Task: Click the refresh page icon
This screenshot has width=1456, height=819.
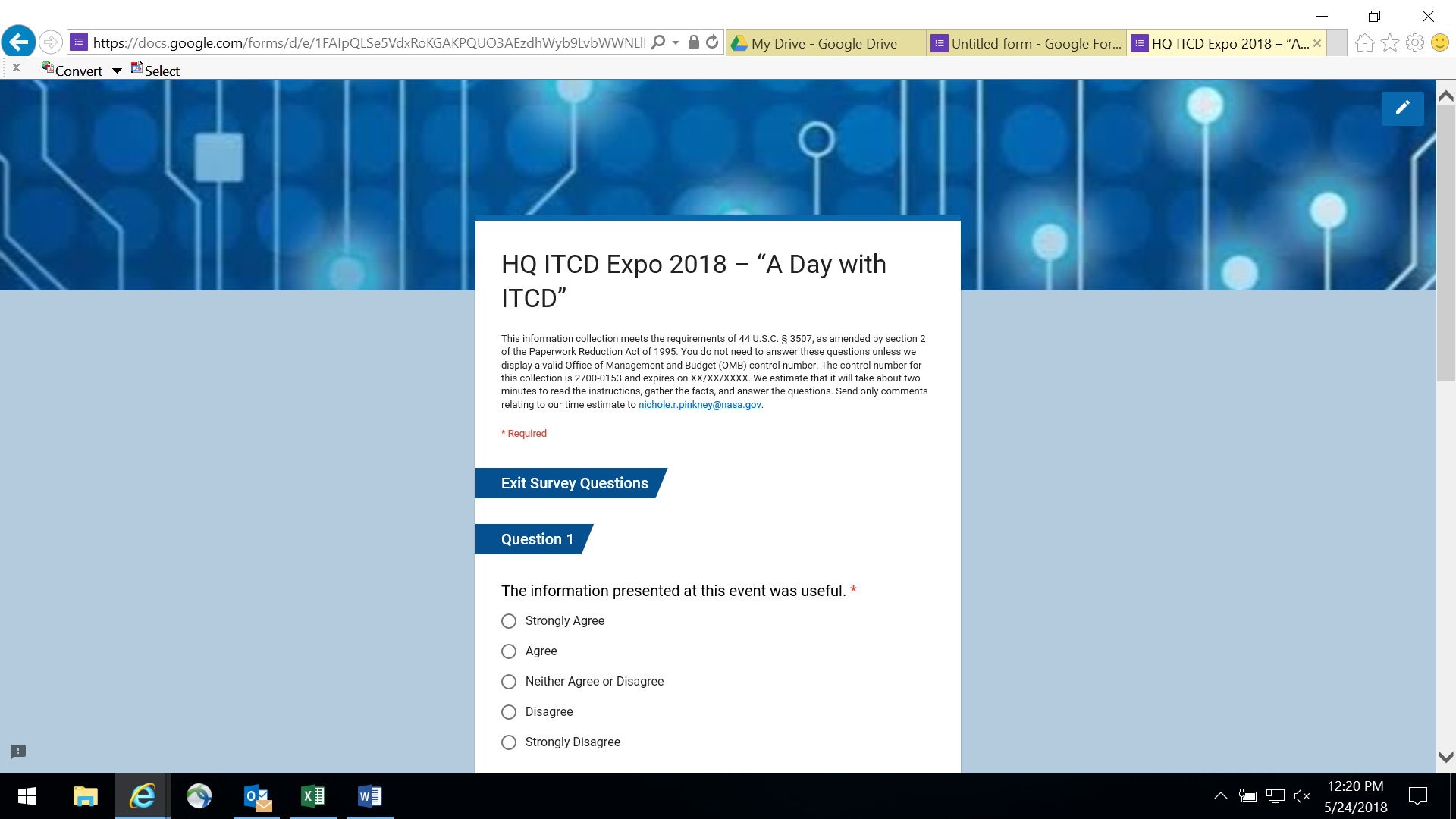Action: pos(712,42)
